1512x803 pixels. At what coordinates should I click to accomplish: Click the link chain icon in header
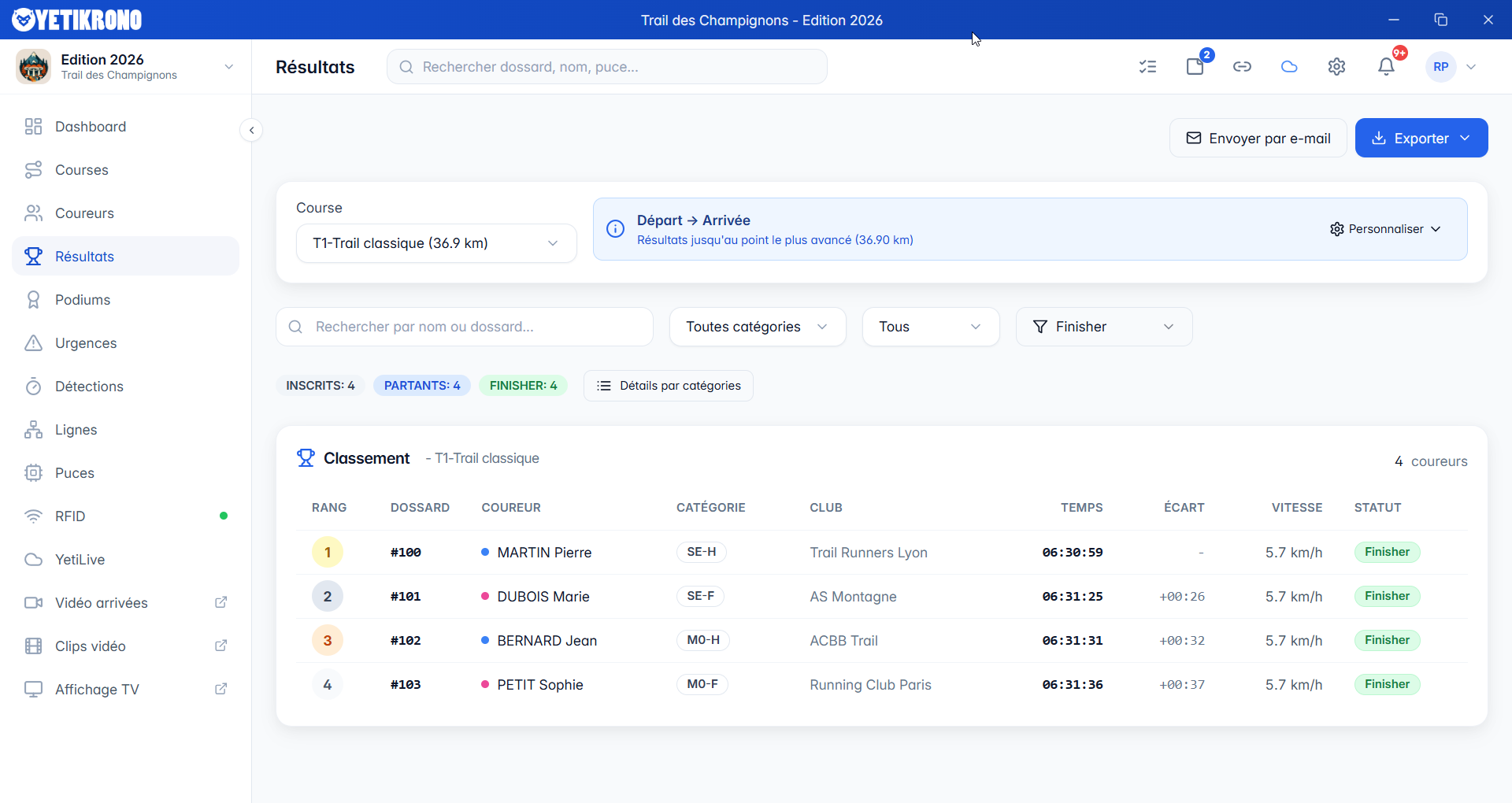pyautogui.click(x=1242, y=67)
